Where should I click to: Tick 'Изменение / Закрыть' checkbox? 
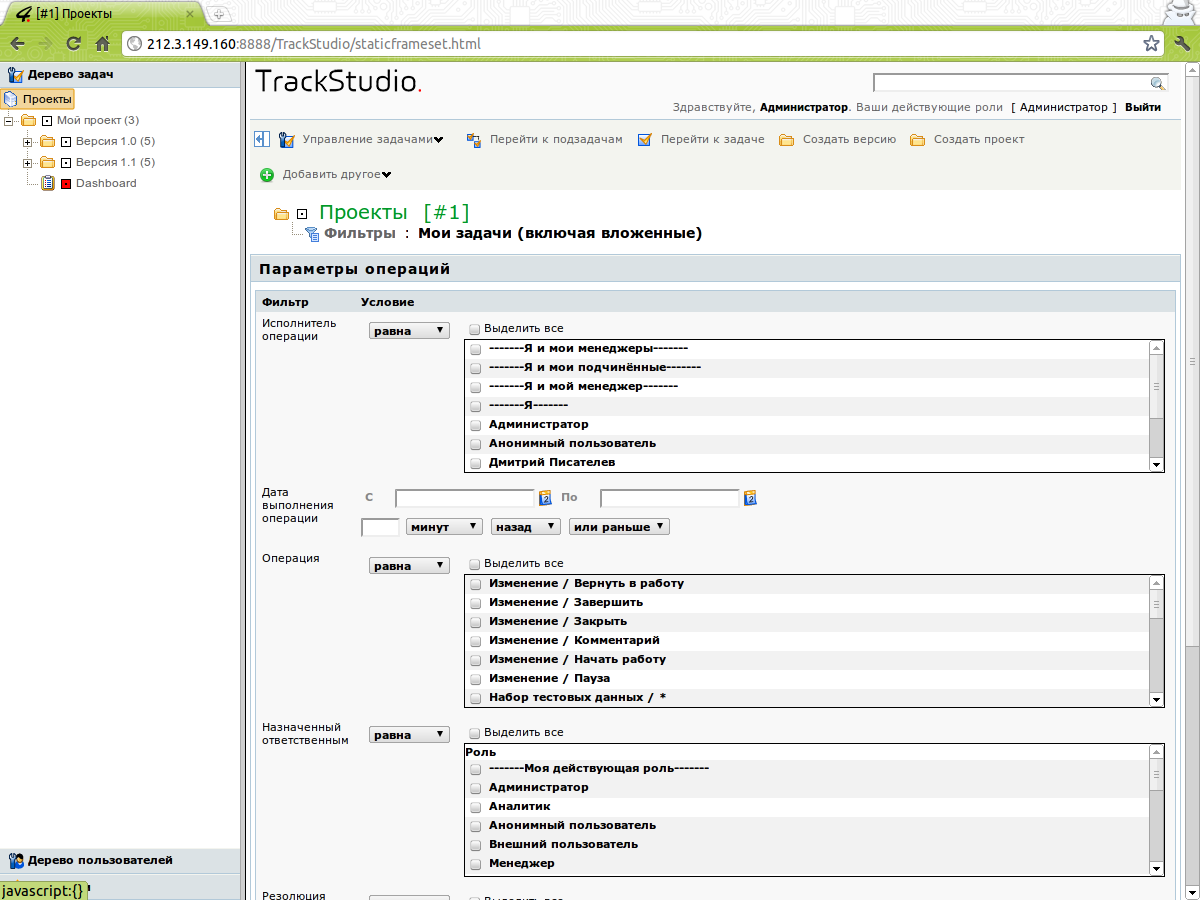click(476, 622)
